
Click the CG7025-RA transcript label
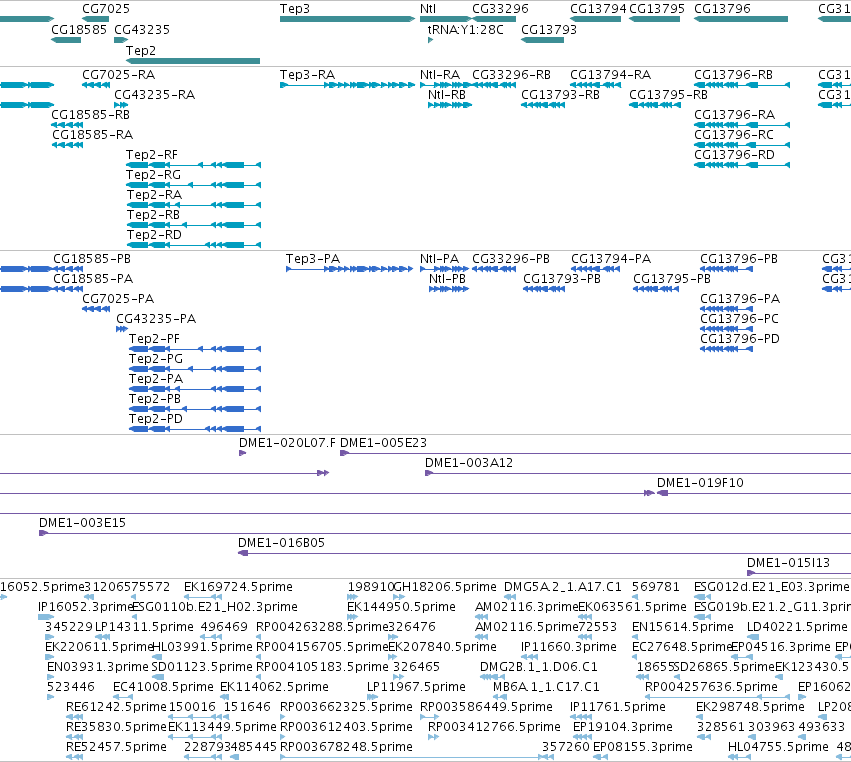(x=118, y=74)
